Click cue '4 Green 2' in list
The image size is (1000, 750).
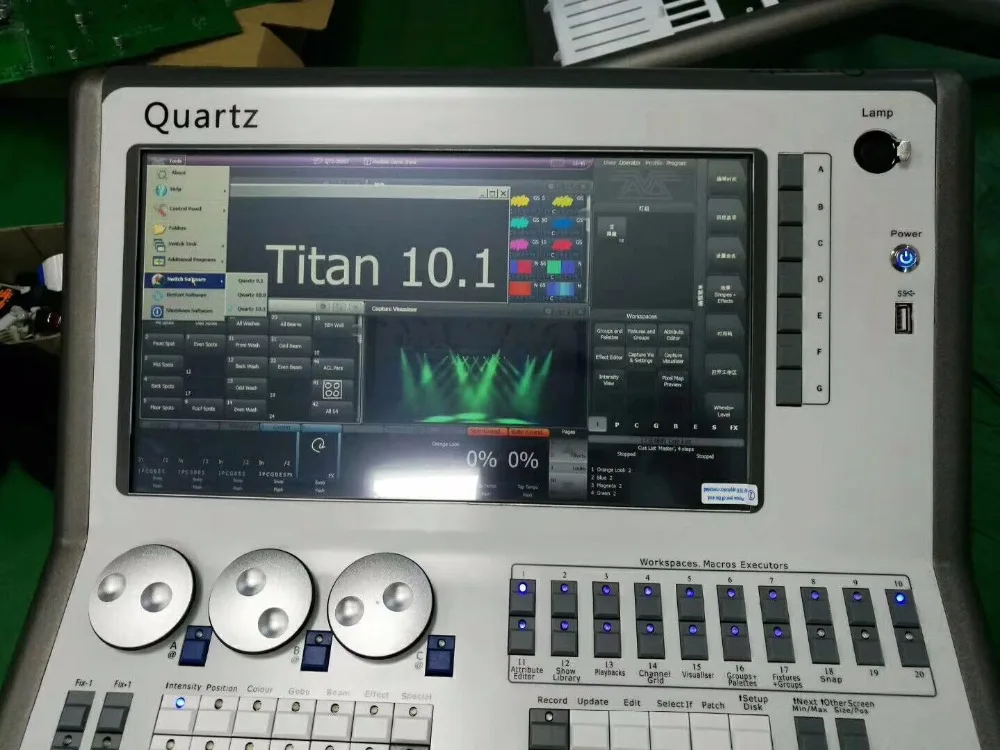(x=603, y=493)
